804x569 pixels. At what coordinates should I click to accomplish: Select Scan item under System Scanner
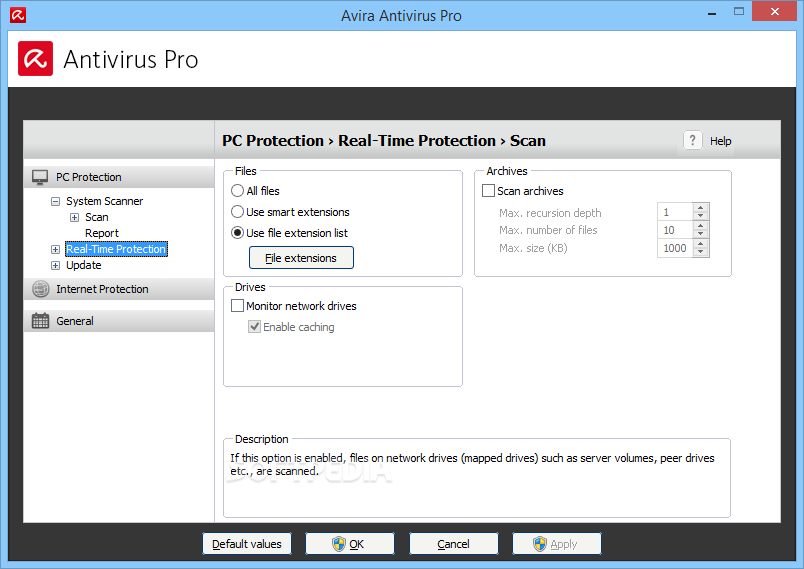click(x=96, y=217)
